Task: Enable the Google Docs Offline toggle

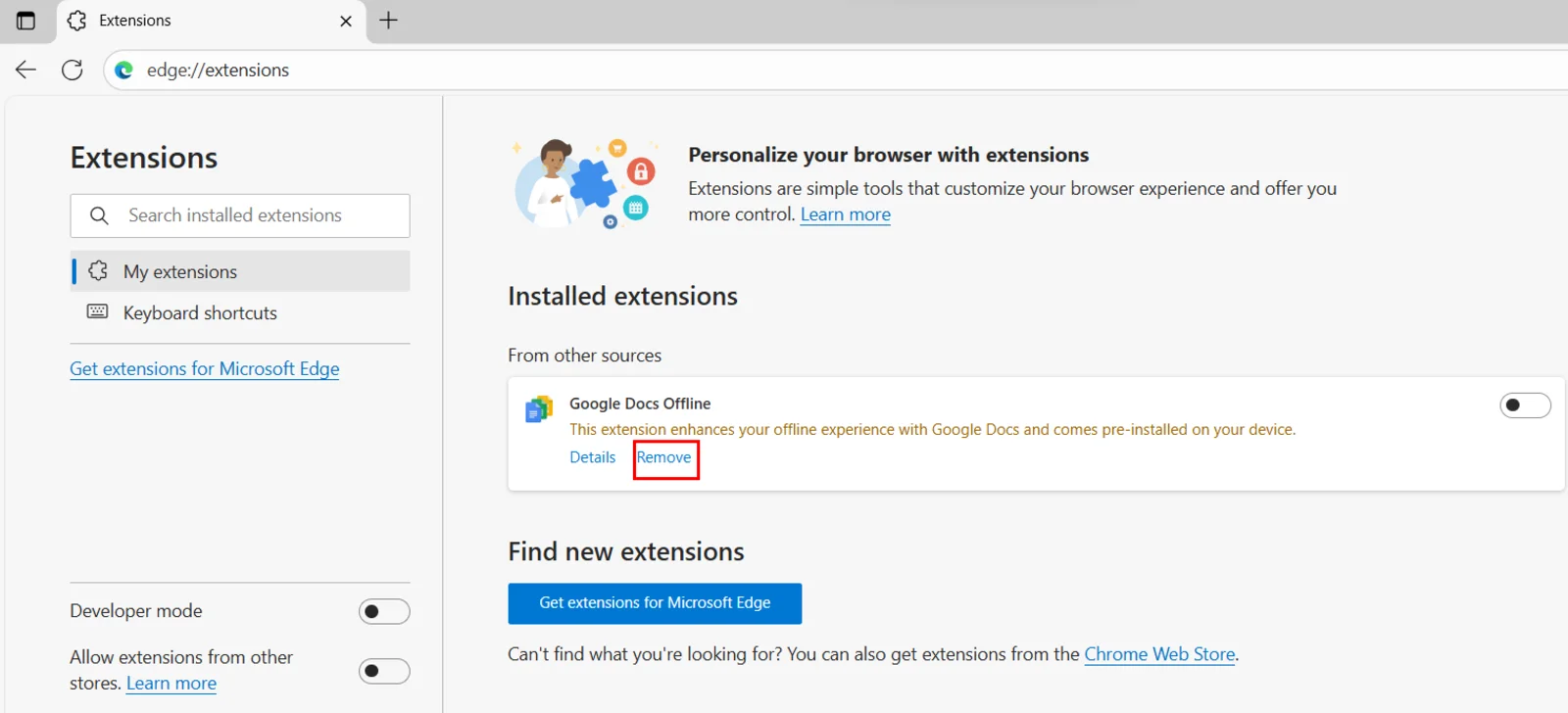Action: point(1525,405)
